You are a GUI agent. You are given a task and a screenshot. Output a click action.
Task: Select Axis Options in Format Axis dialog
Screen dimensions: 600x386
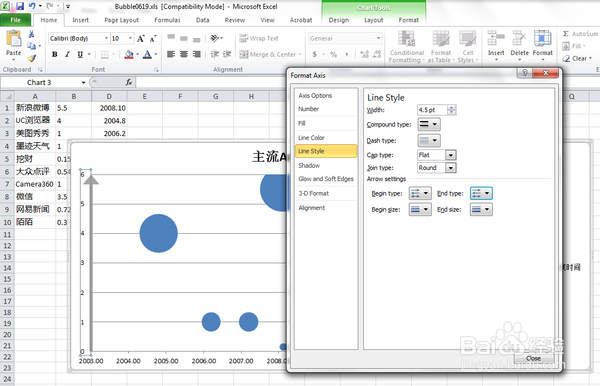tap(315, 96)
